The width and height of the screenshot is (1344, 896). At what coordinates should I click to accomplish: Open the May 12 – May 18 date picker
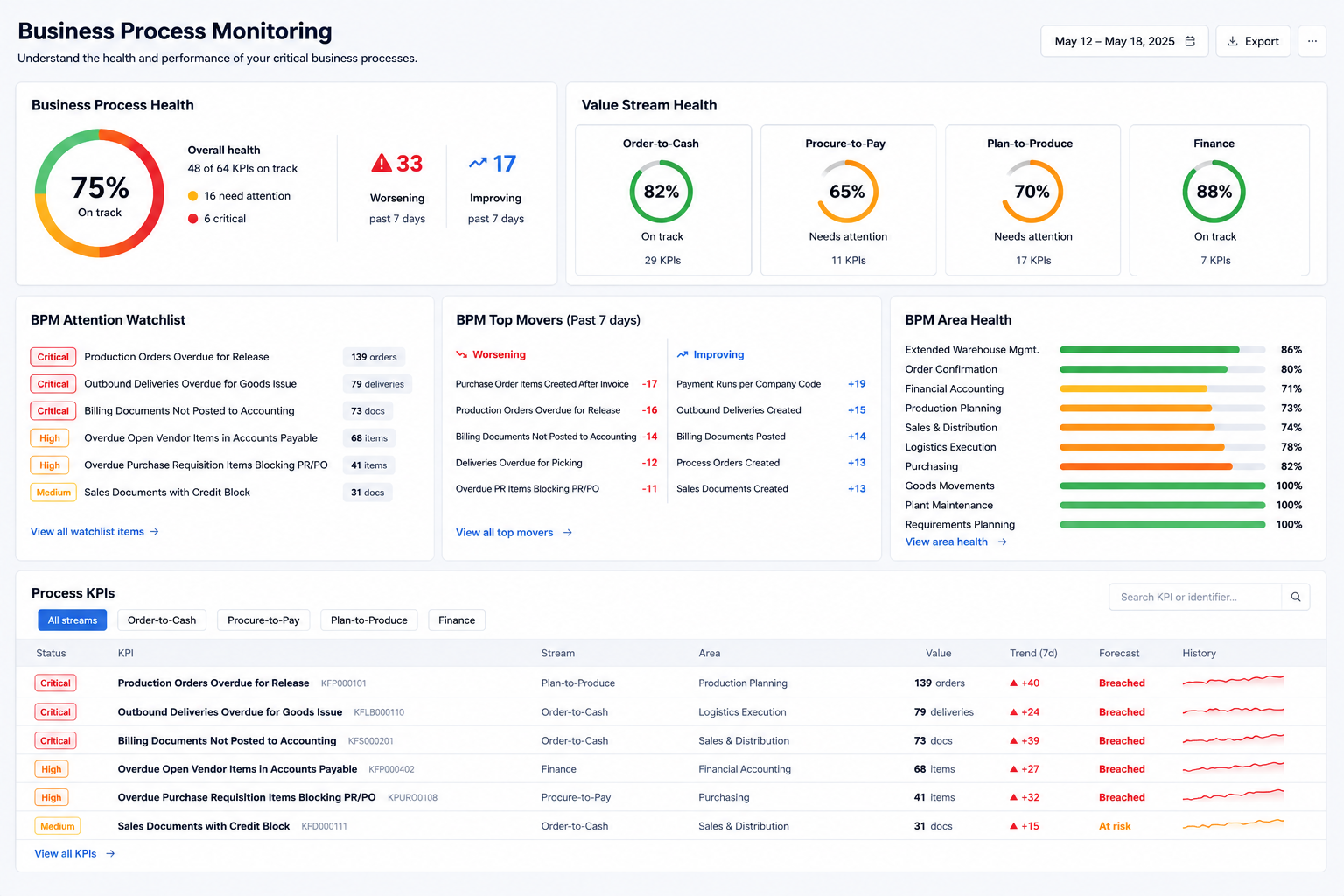click(x=1124, y=41)
